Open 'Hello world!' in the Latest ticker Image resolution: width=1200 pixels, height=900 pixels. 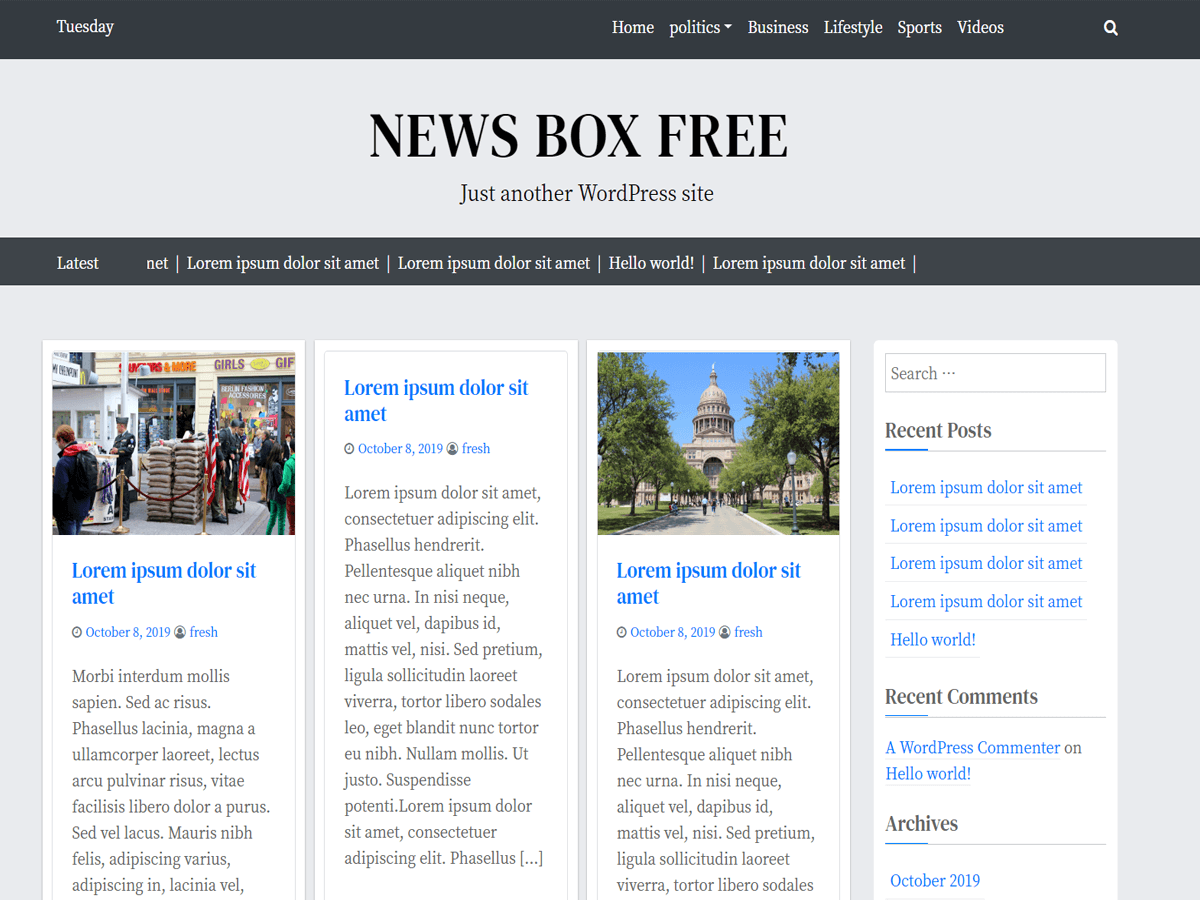point(651,263)
